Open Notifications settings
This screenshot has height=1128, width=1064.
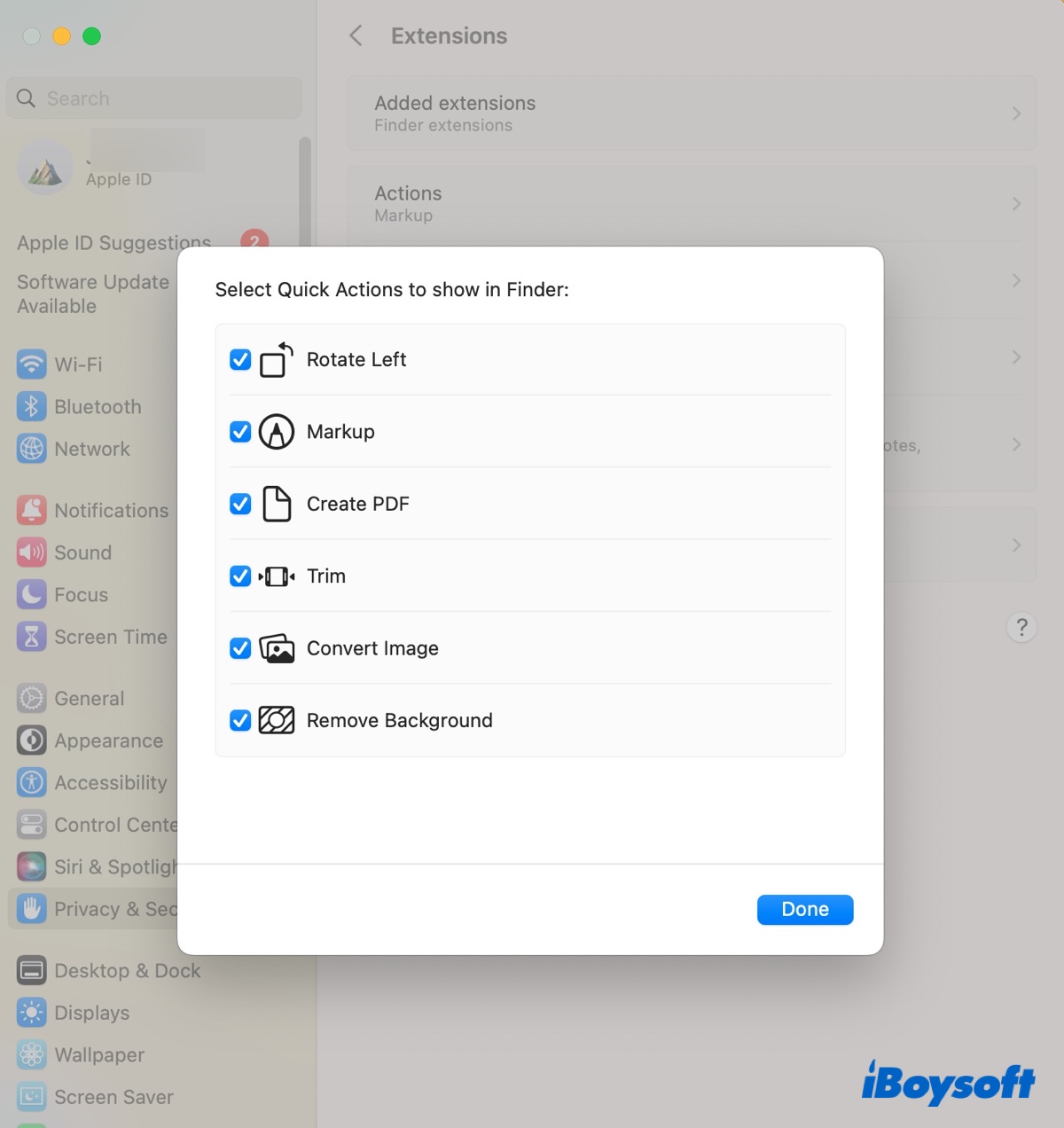(x=31, y=510)
